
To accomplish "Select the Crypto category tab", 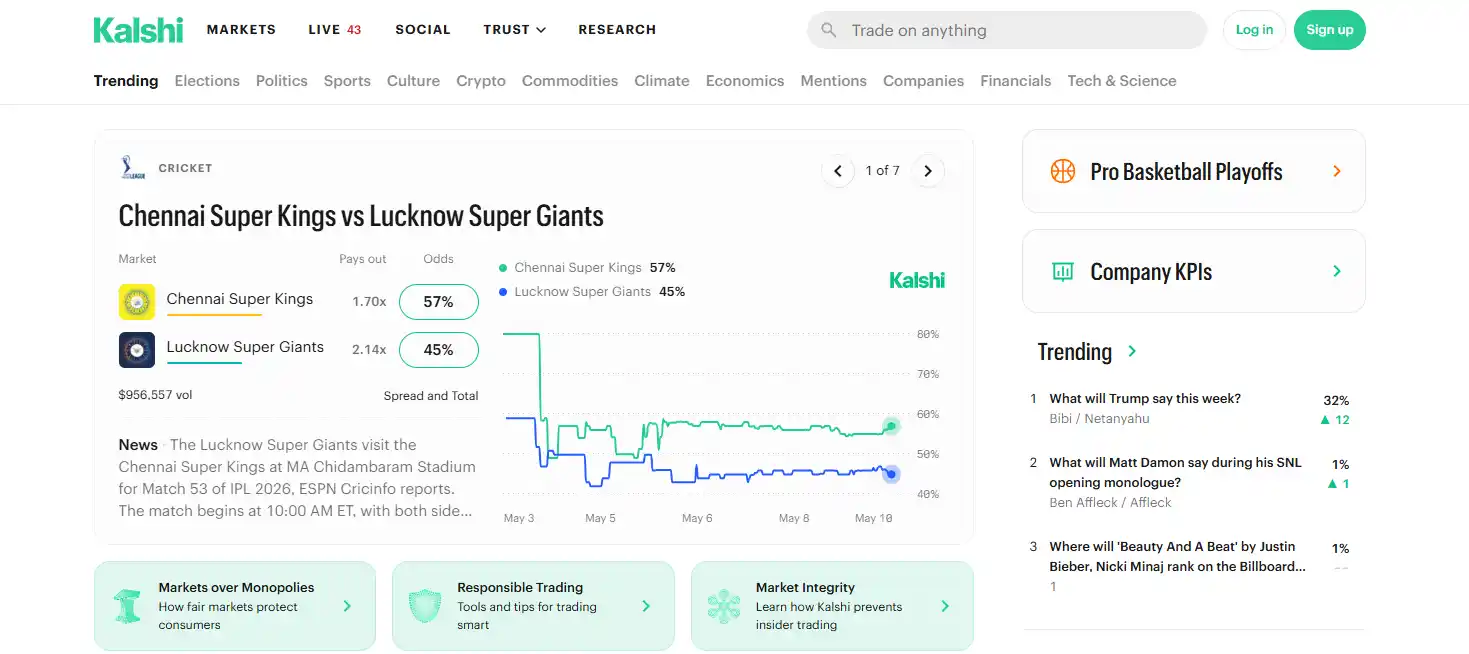I will click(x=481, y=81).
